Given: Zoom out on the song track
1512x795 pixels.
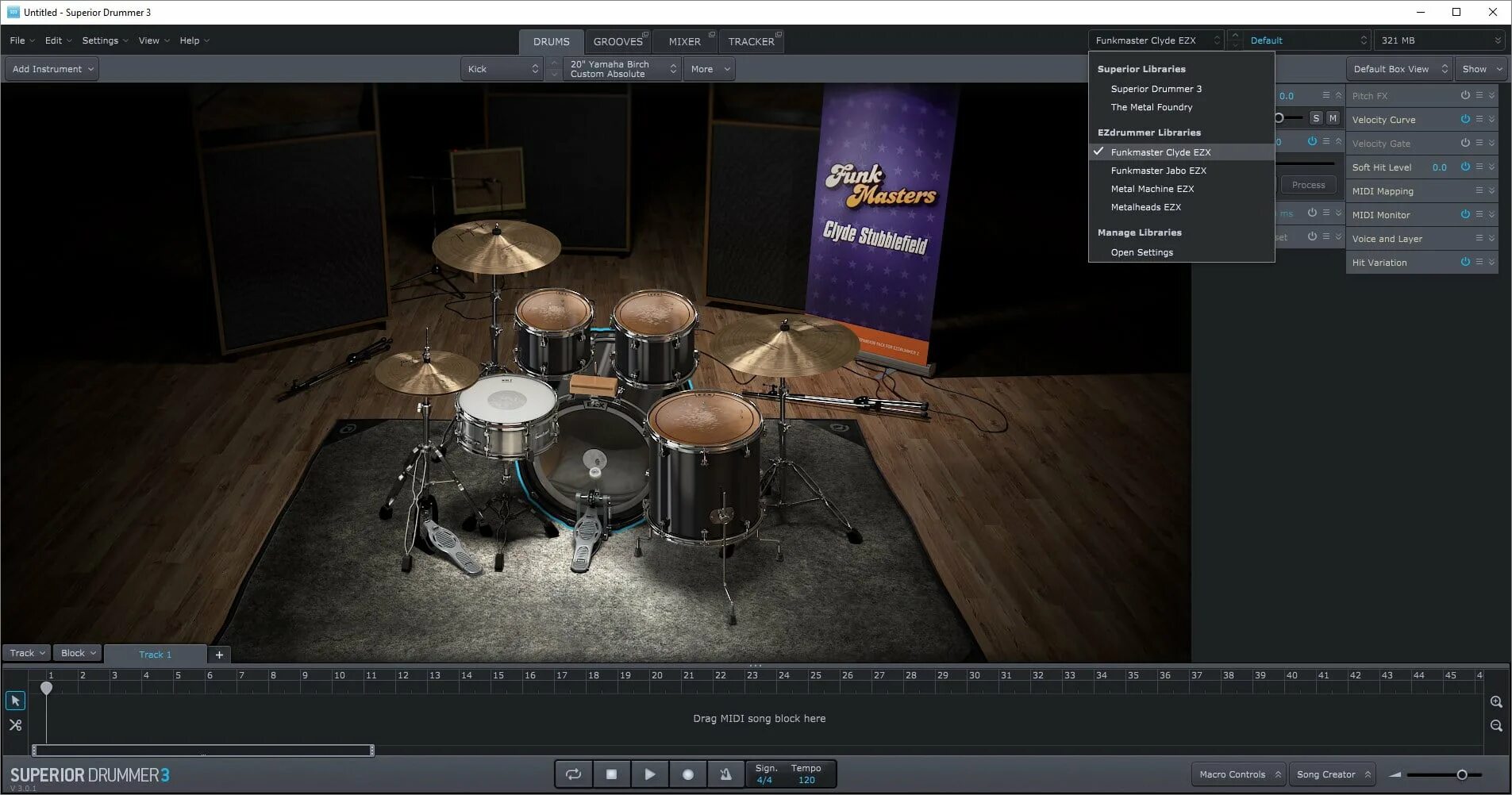Looking at the screenshot, I should [1496, 726].
